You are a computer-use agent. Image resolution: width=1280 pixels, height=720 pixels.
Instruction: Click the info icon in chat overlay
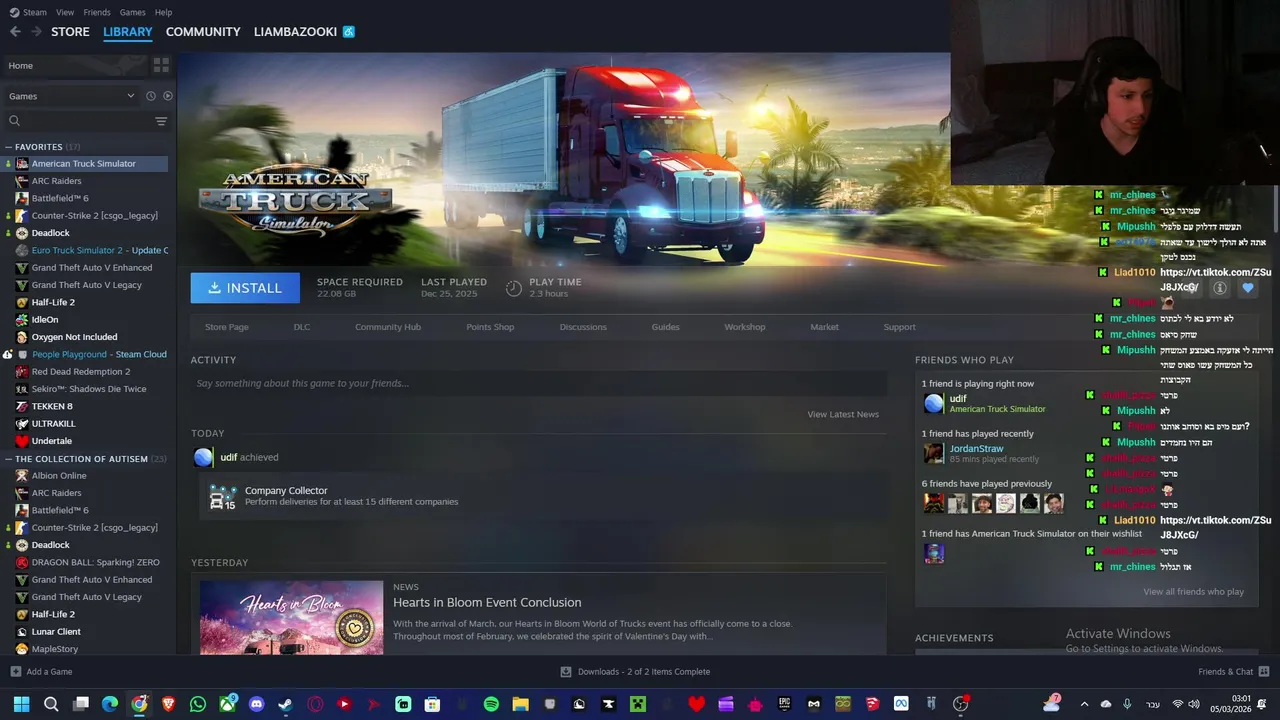click(1220, 288)
